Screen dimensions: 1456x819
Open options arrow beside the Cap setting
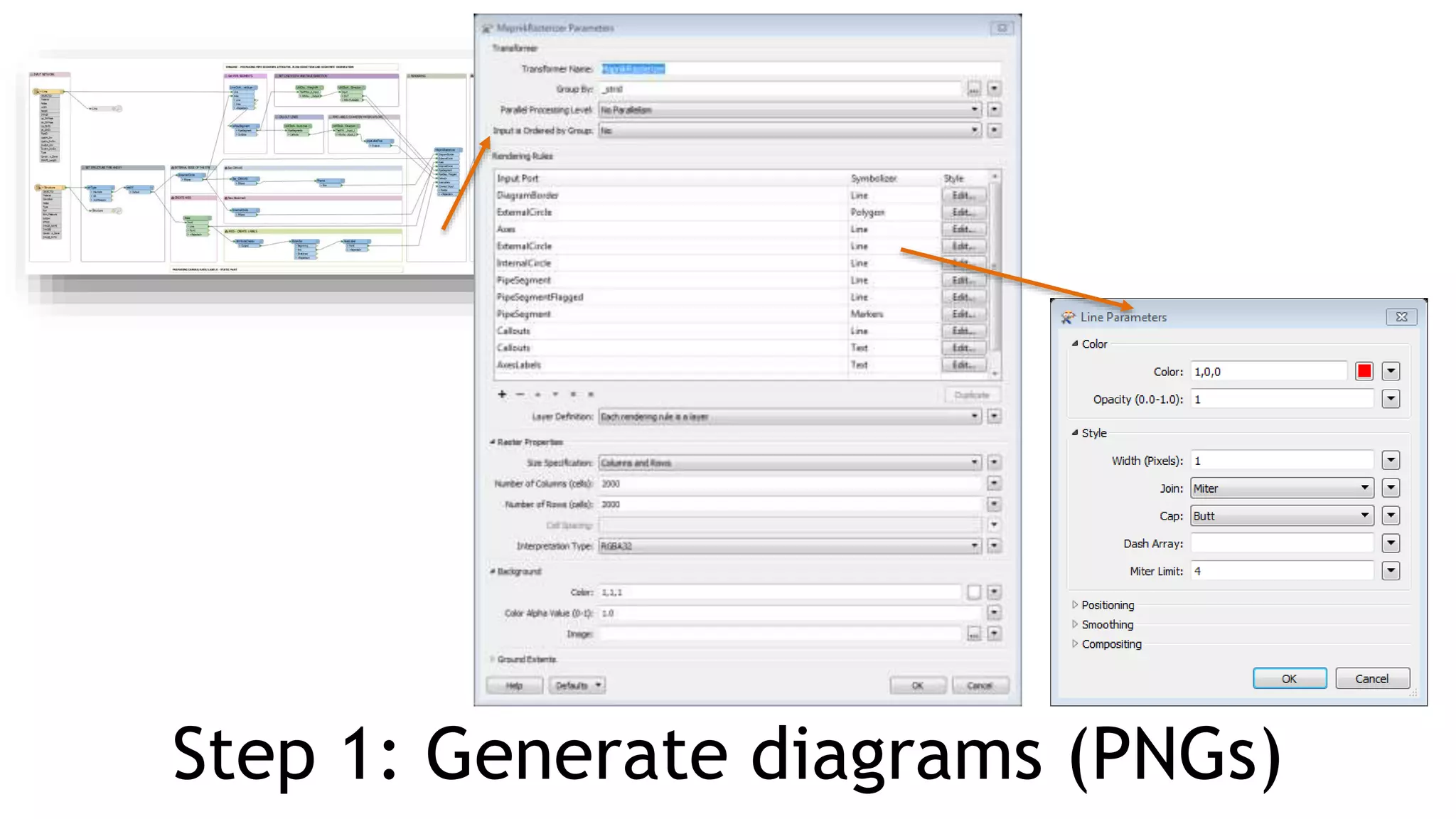coord(1391,515)
